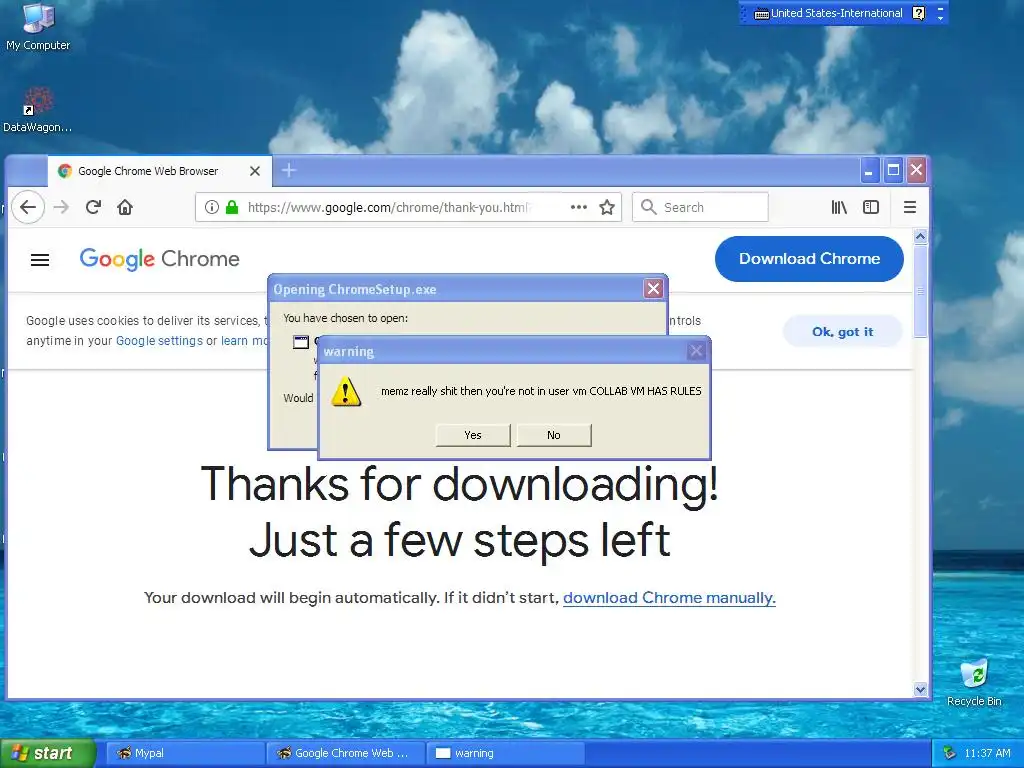Click the page scrollbar up arrow
This screenshot has height=768, width=1024.
click(920, 236)
